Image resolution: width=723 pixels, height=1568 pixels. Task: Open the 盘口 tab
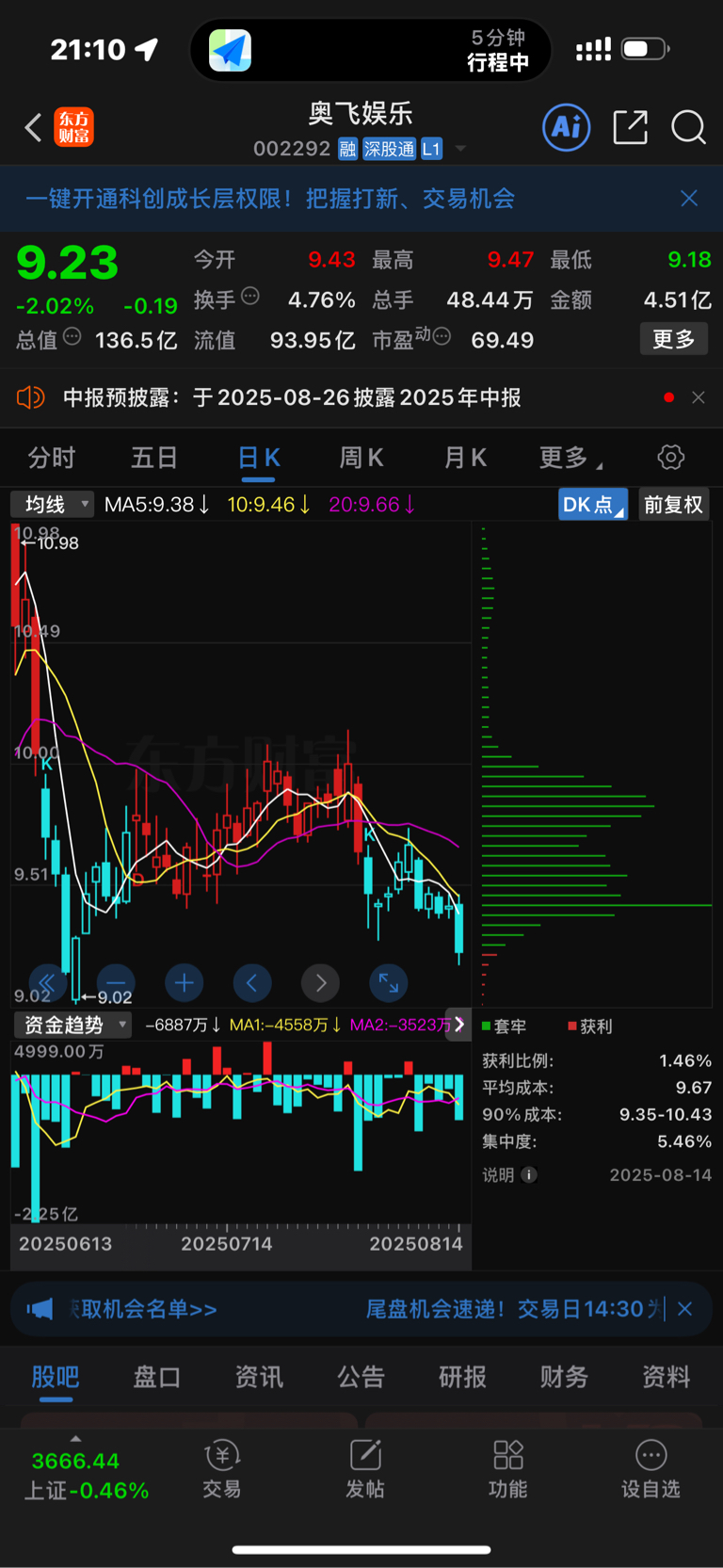tap(157, 1377)
